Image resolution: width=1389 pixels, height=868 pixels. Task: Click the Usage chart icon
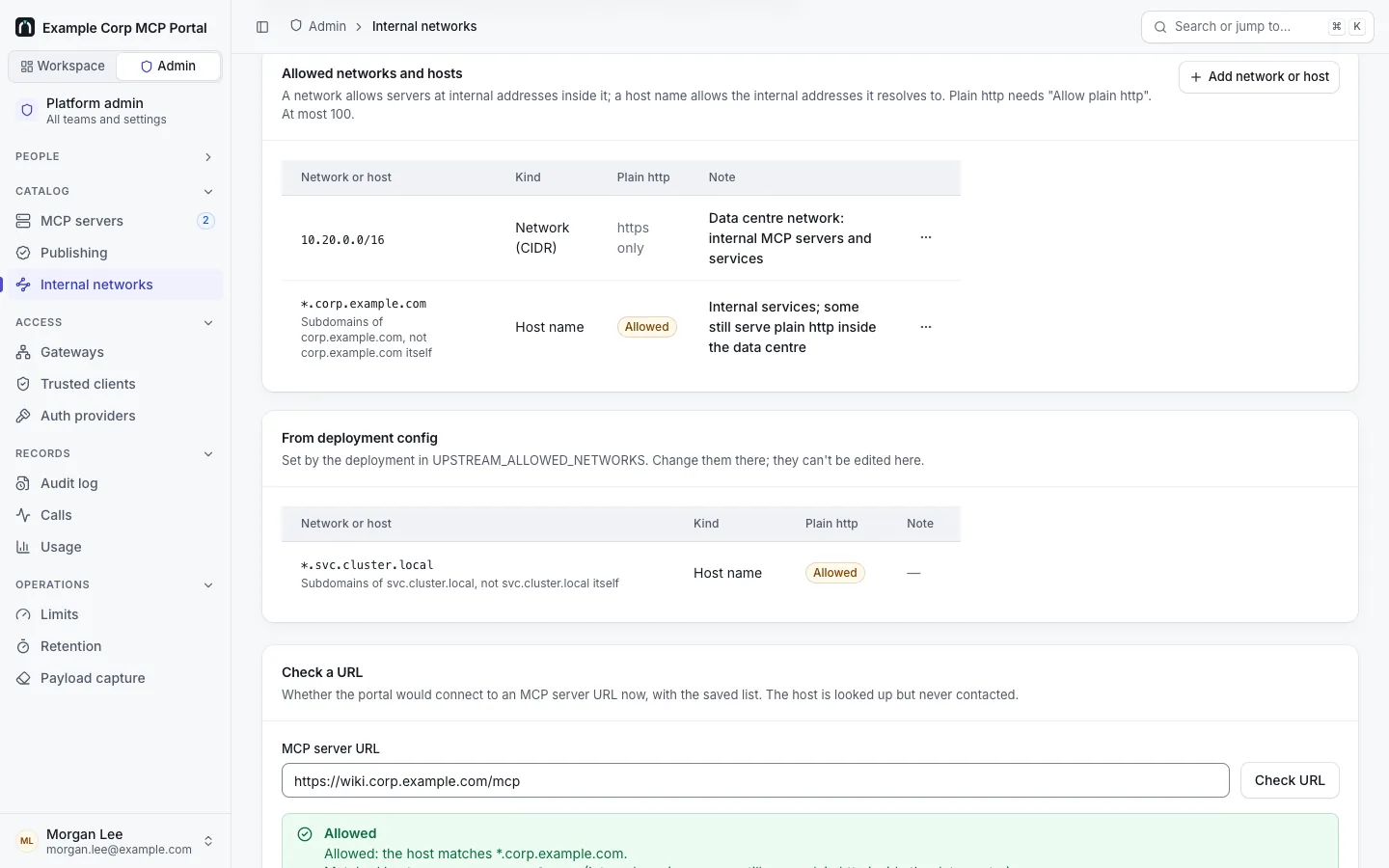[23, 547]
